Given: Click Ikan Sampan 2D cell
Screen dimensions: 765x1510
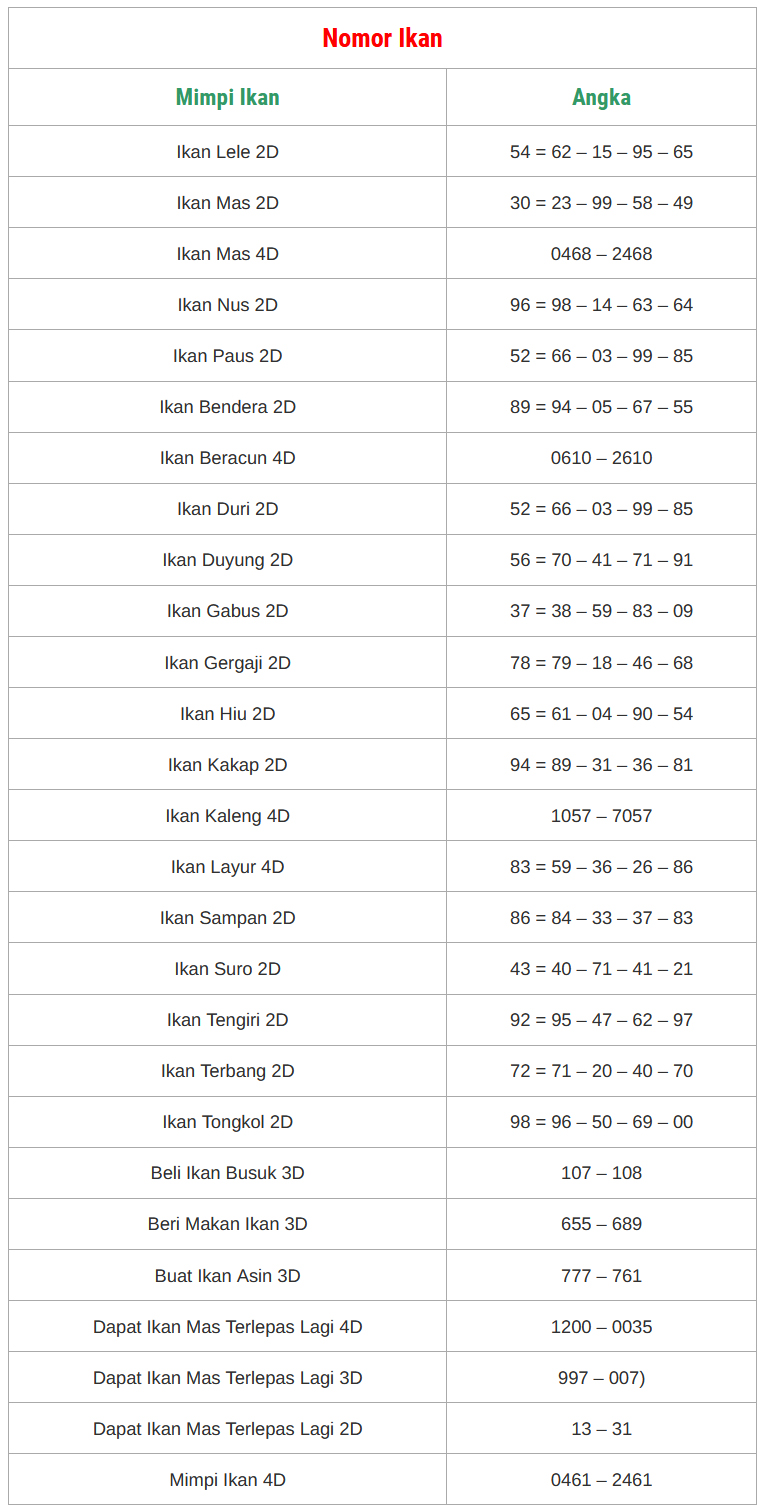Looking at the screenshot, I should click(x=227, y=918).
